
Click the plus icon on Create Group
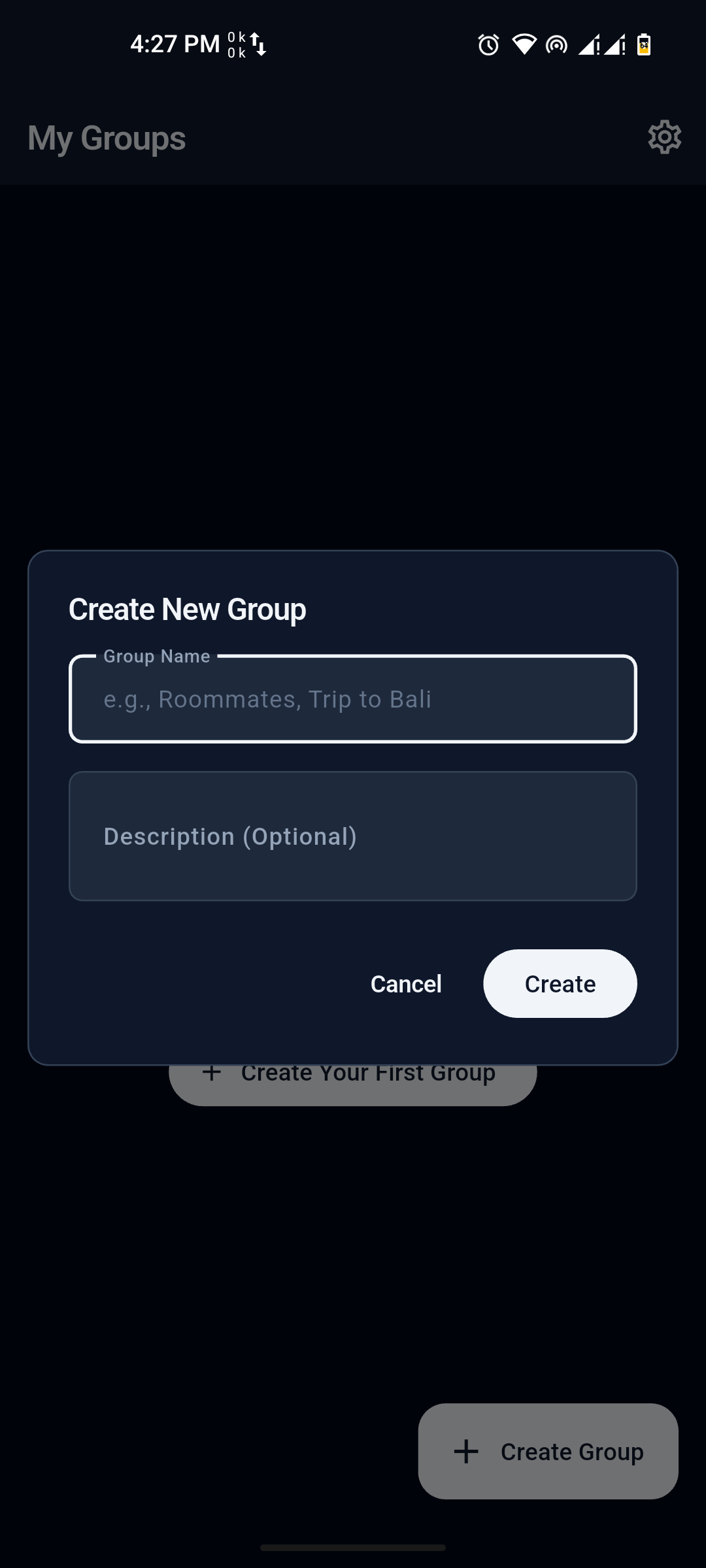pos(466,1452)
